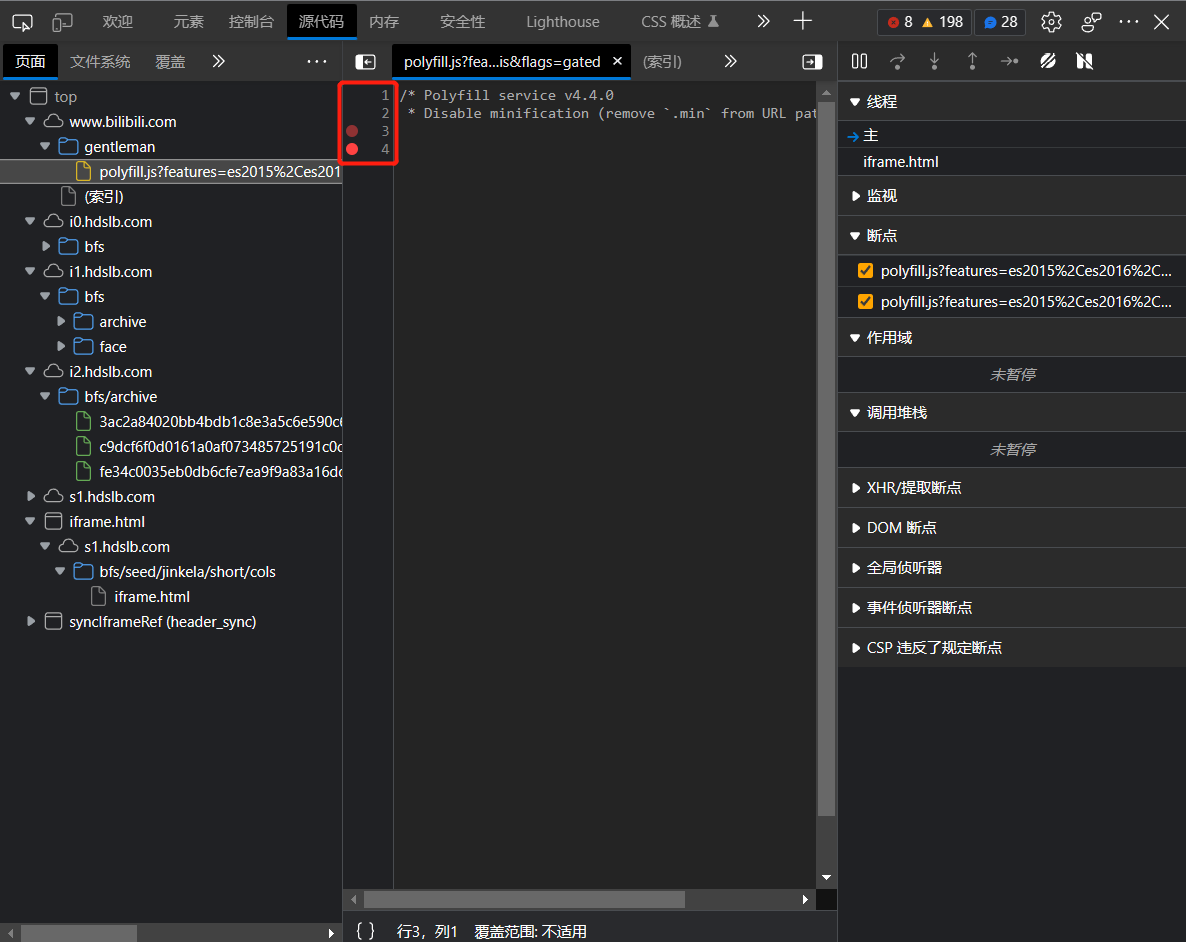The height and width of the screenshot is (942, 1186).
Task: Open the (索引) file in the tree
Action: 103,197
